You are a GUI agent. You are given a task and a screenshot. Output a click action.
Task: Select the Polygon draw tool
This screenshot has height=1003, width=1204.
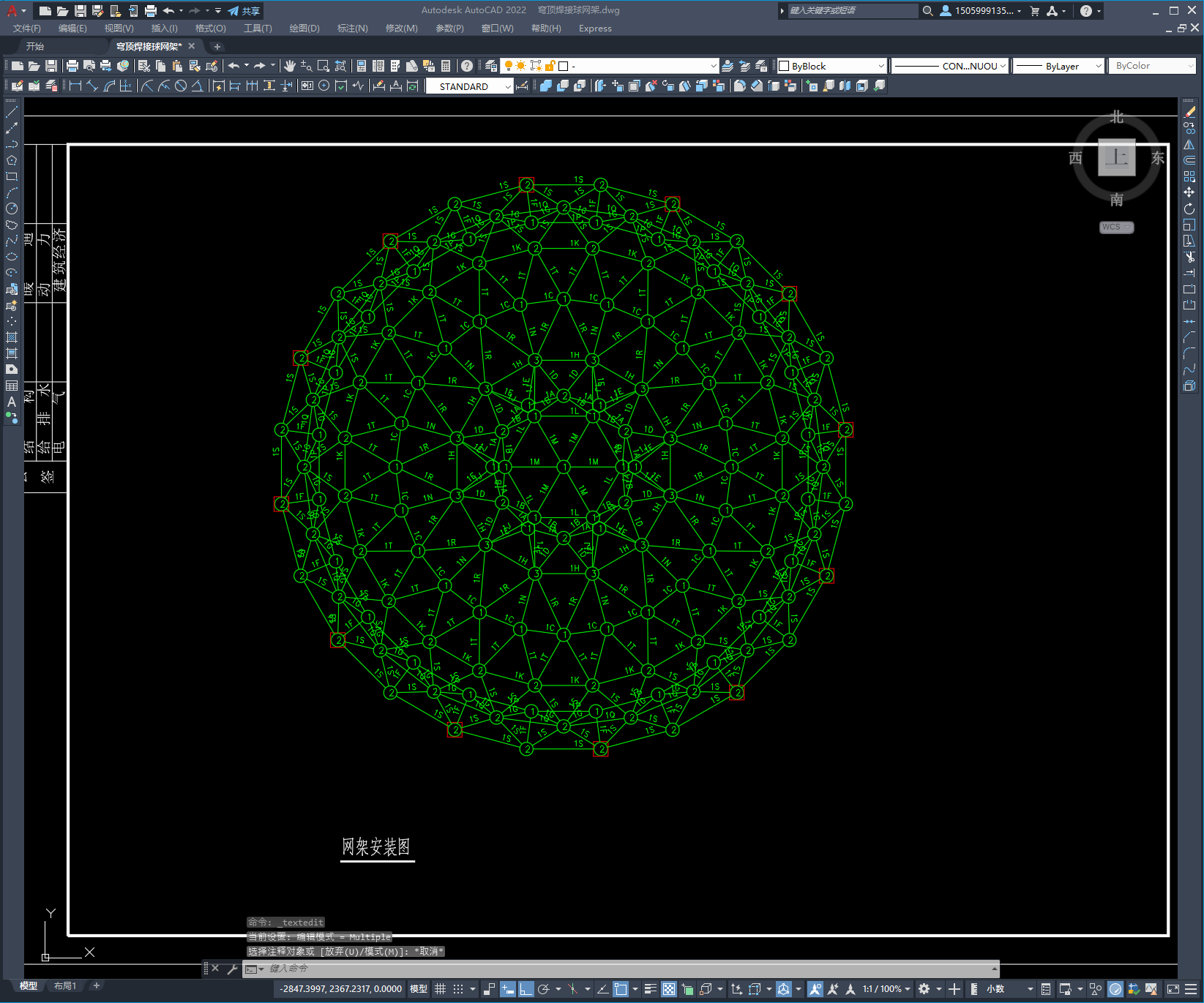tap(12, 160)
